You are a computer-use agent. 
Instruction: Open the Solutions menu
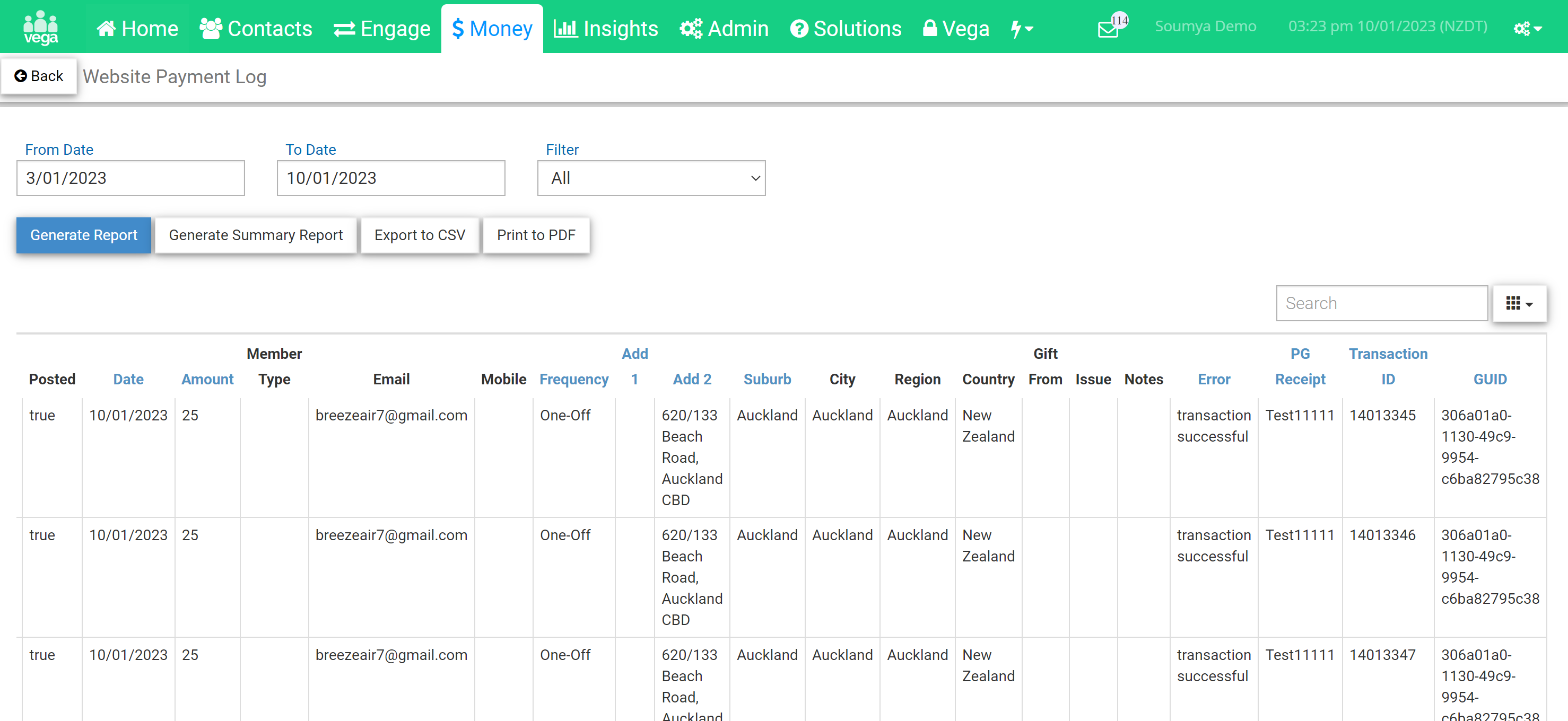pos(846,29)
